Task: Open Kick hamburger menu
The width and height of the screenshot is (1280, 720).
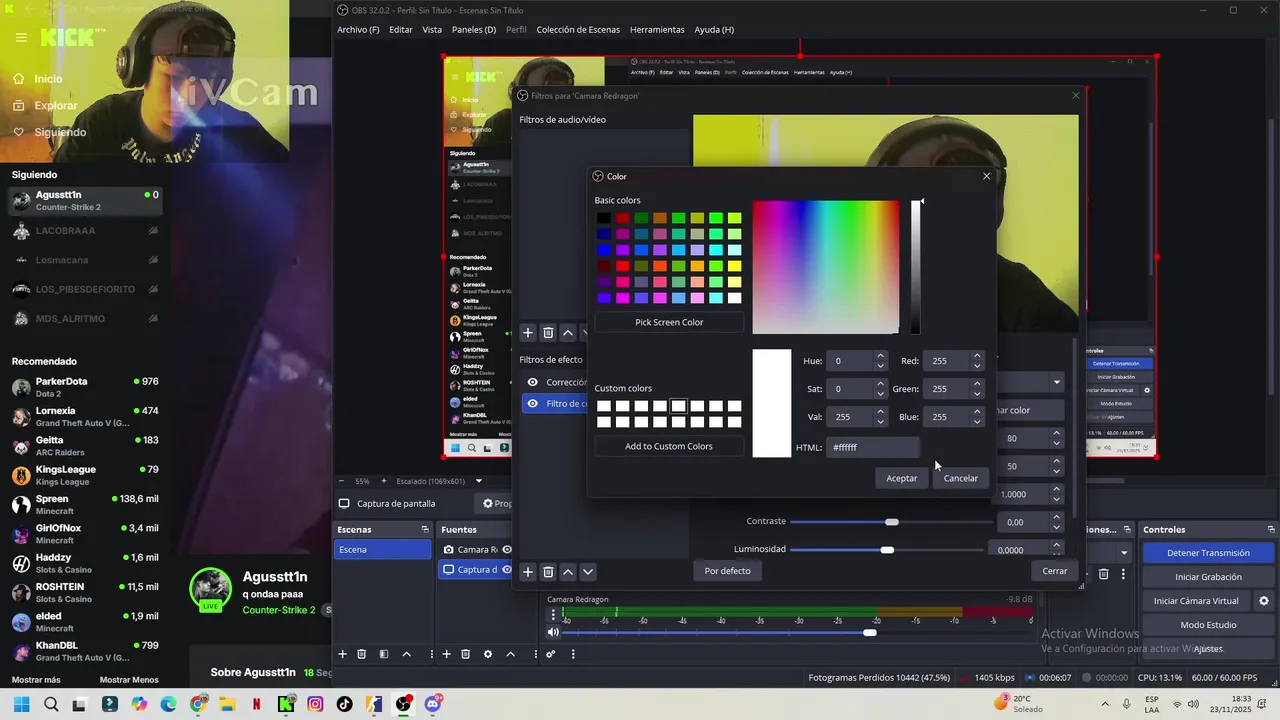Action: [x=21, y=38]
